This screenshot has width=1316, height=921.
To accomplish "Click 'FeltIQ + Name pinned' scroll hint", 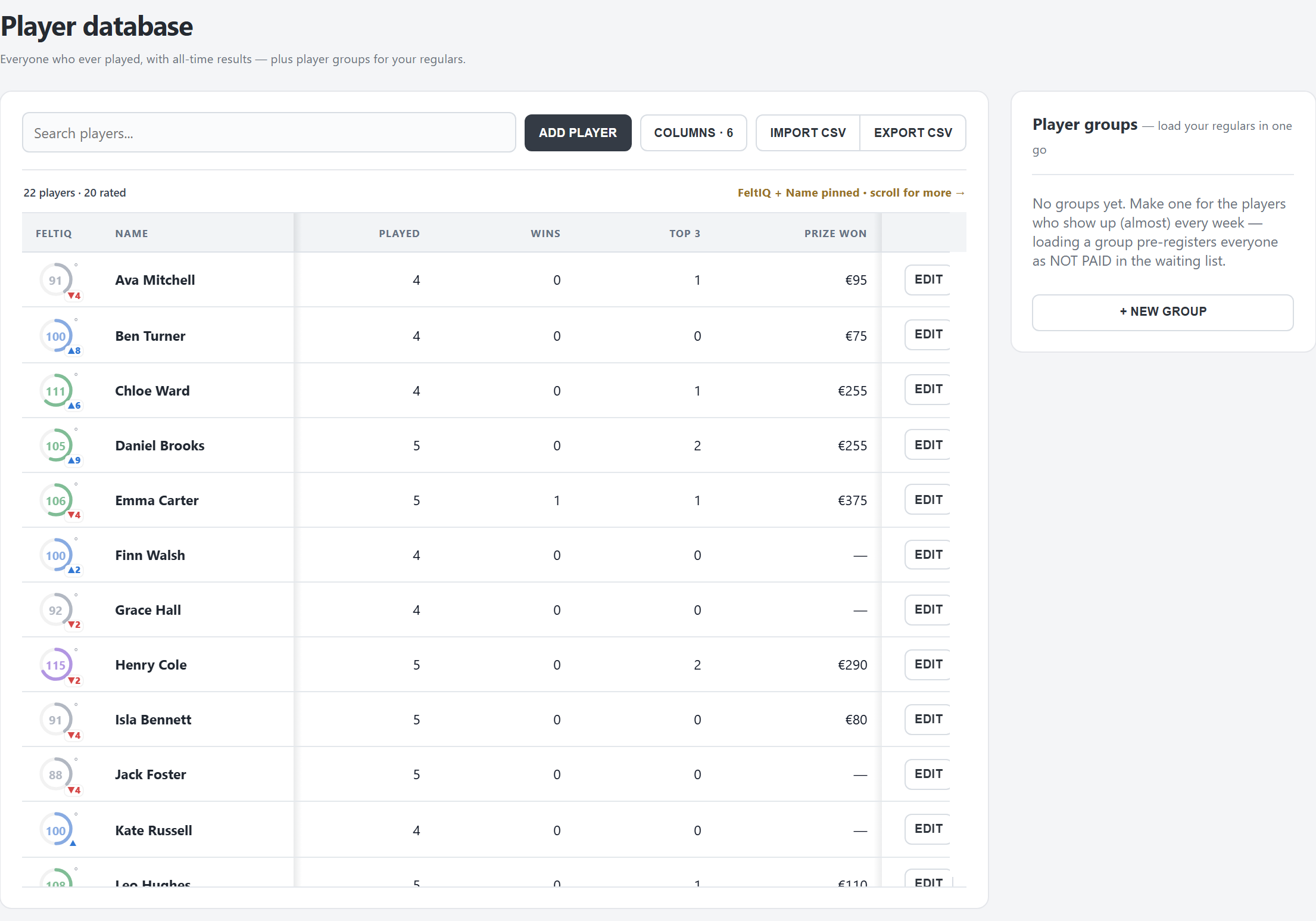I will (851, 193).
